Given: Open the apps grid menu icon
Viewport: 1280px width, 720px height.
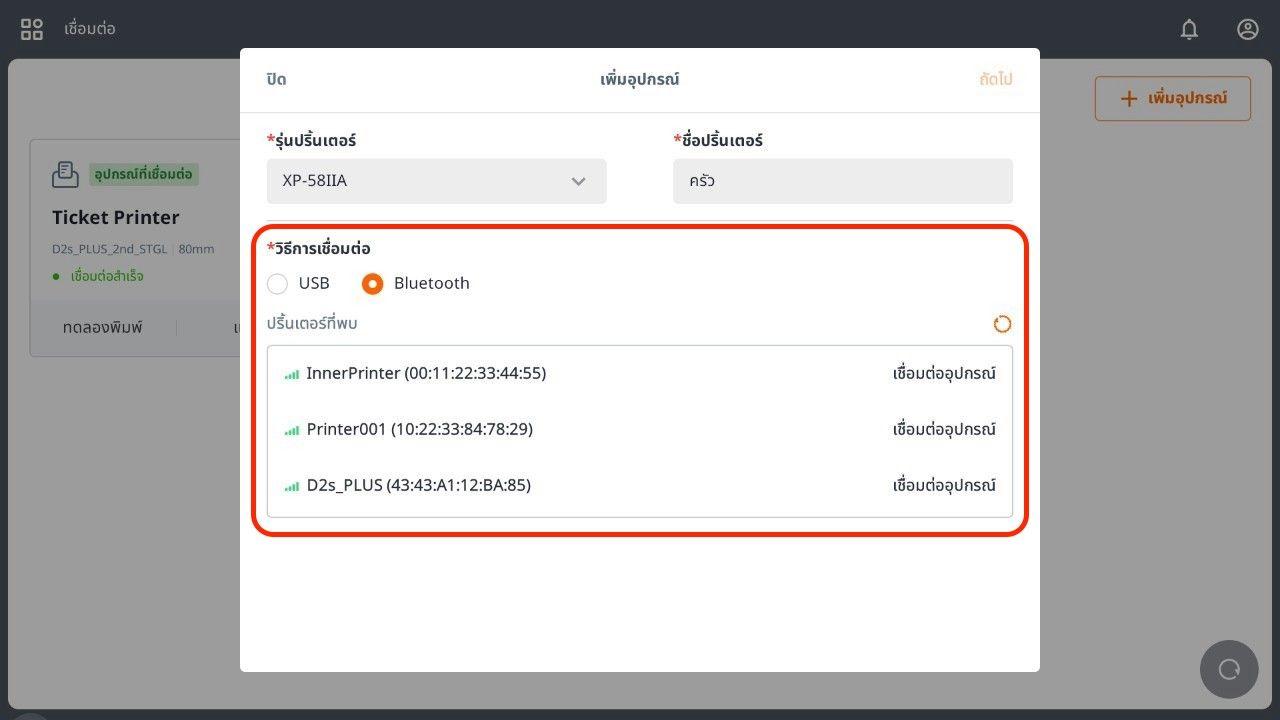Looking at the screenshot, I should click(x=32, y=29).
